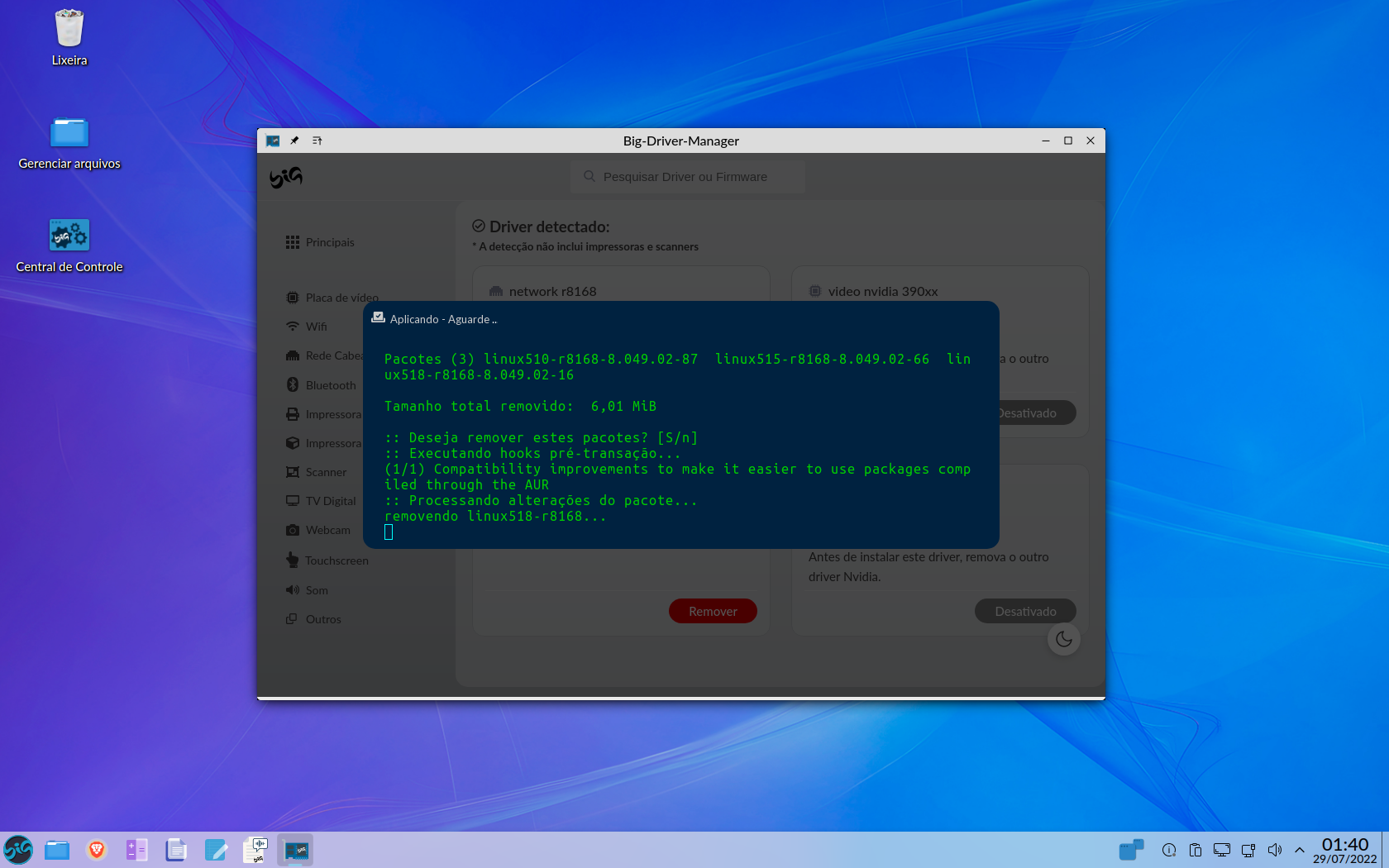Image resolution: width=1389 pixels, height=868 pixels.
Task: Click the Aplicando - Aguarde dialog title
Action: 443,319
